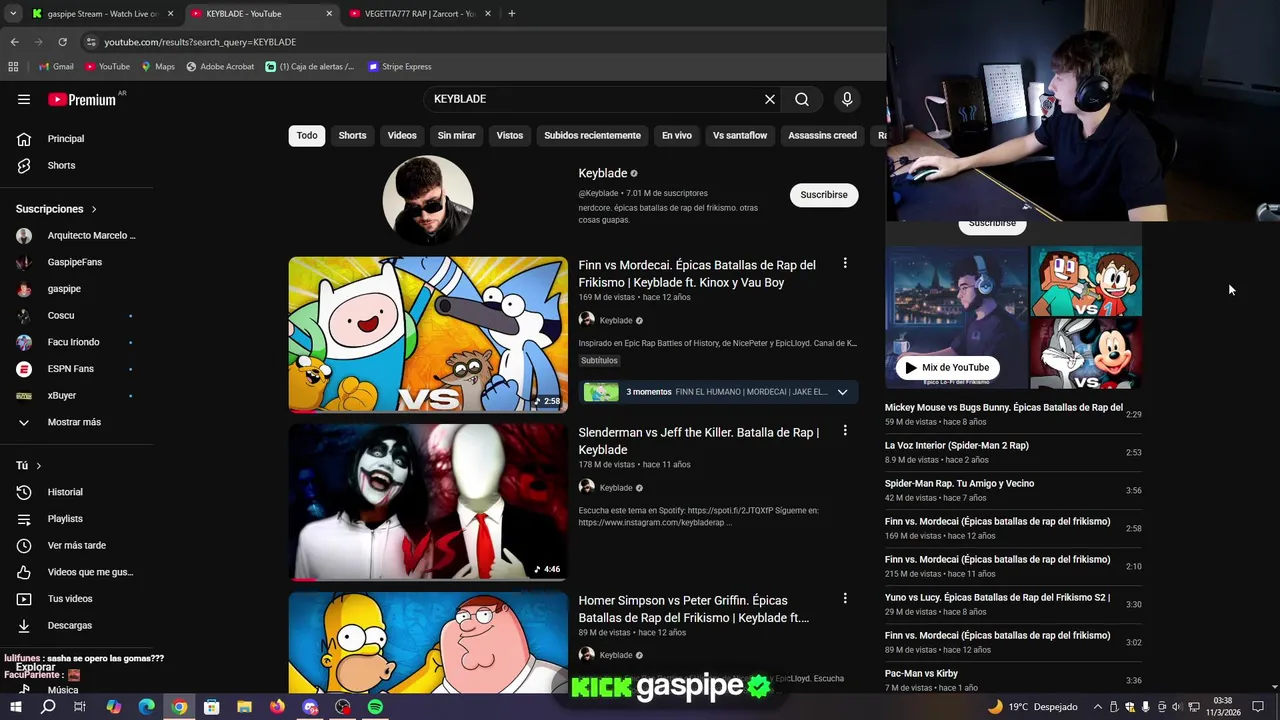The width and height of the screenshot is (1280, 720).
Task: Select the Subidos recientemente filter chip
Action: (x=592, y=135)
